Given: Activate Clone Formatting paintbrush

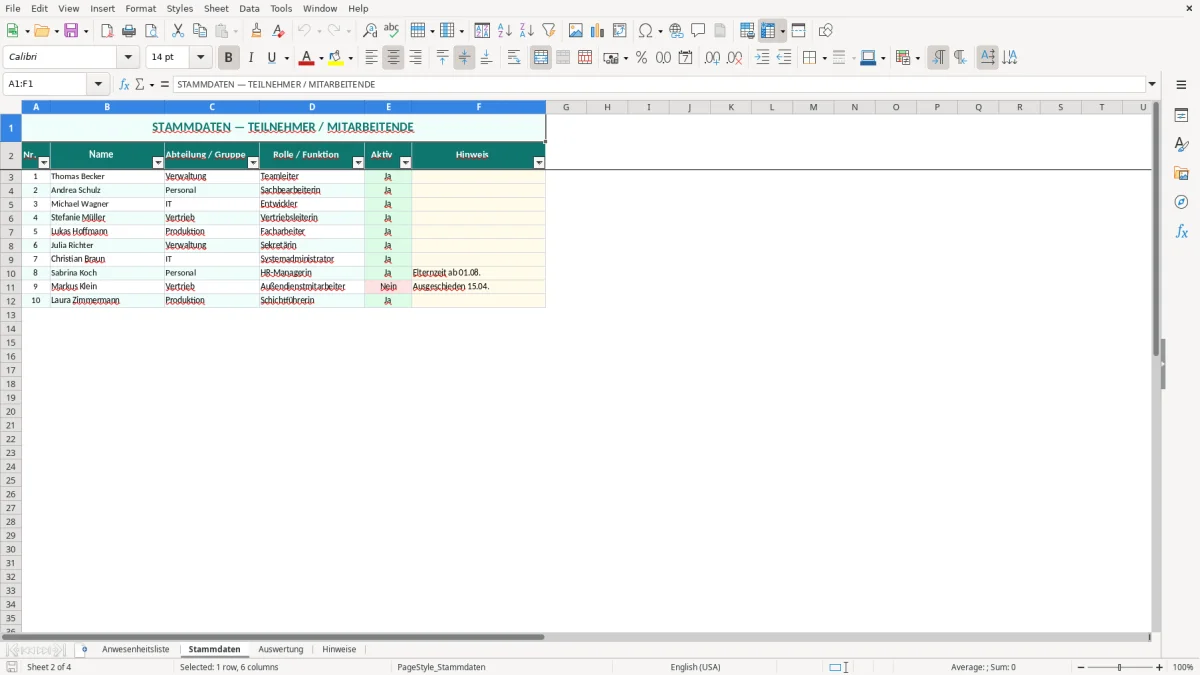Looking at the screenshot, I should (256, 31).
